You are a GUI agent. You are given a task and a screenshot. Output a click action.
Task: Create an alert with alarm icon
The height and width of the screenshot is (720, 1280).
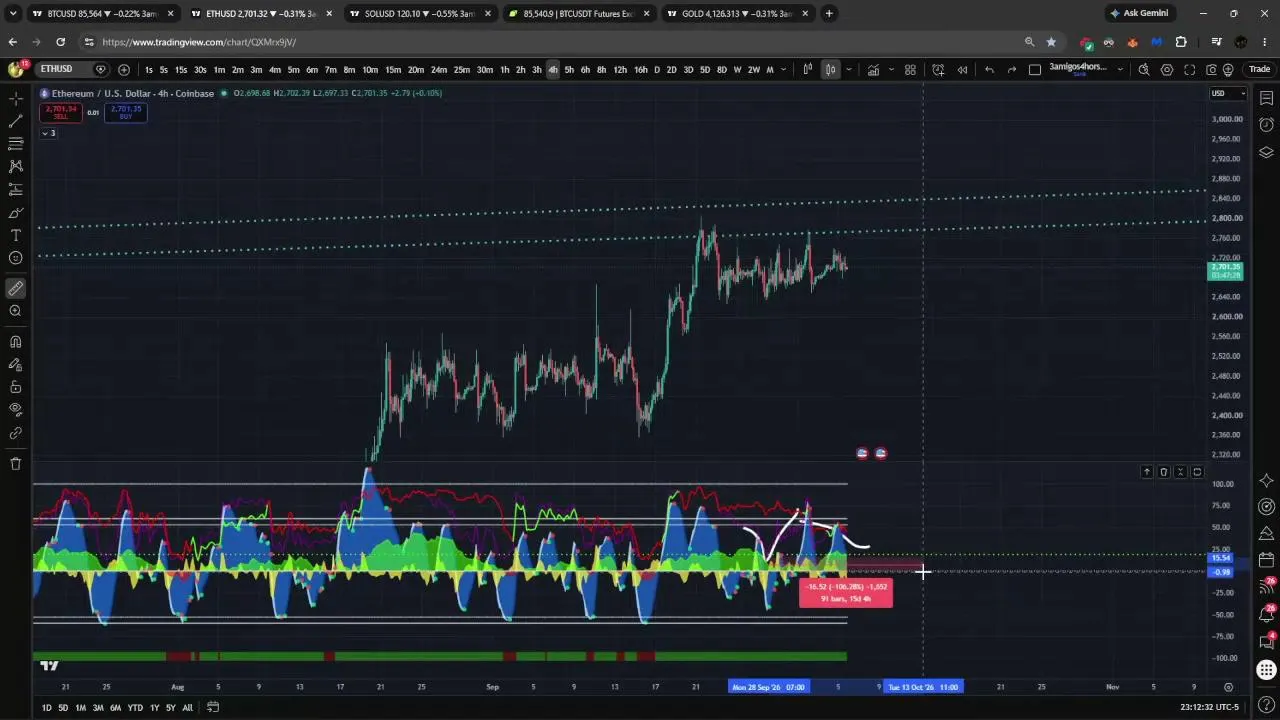[x=938, y=69]
